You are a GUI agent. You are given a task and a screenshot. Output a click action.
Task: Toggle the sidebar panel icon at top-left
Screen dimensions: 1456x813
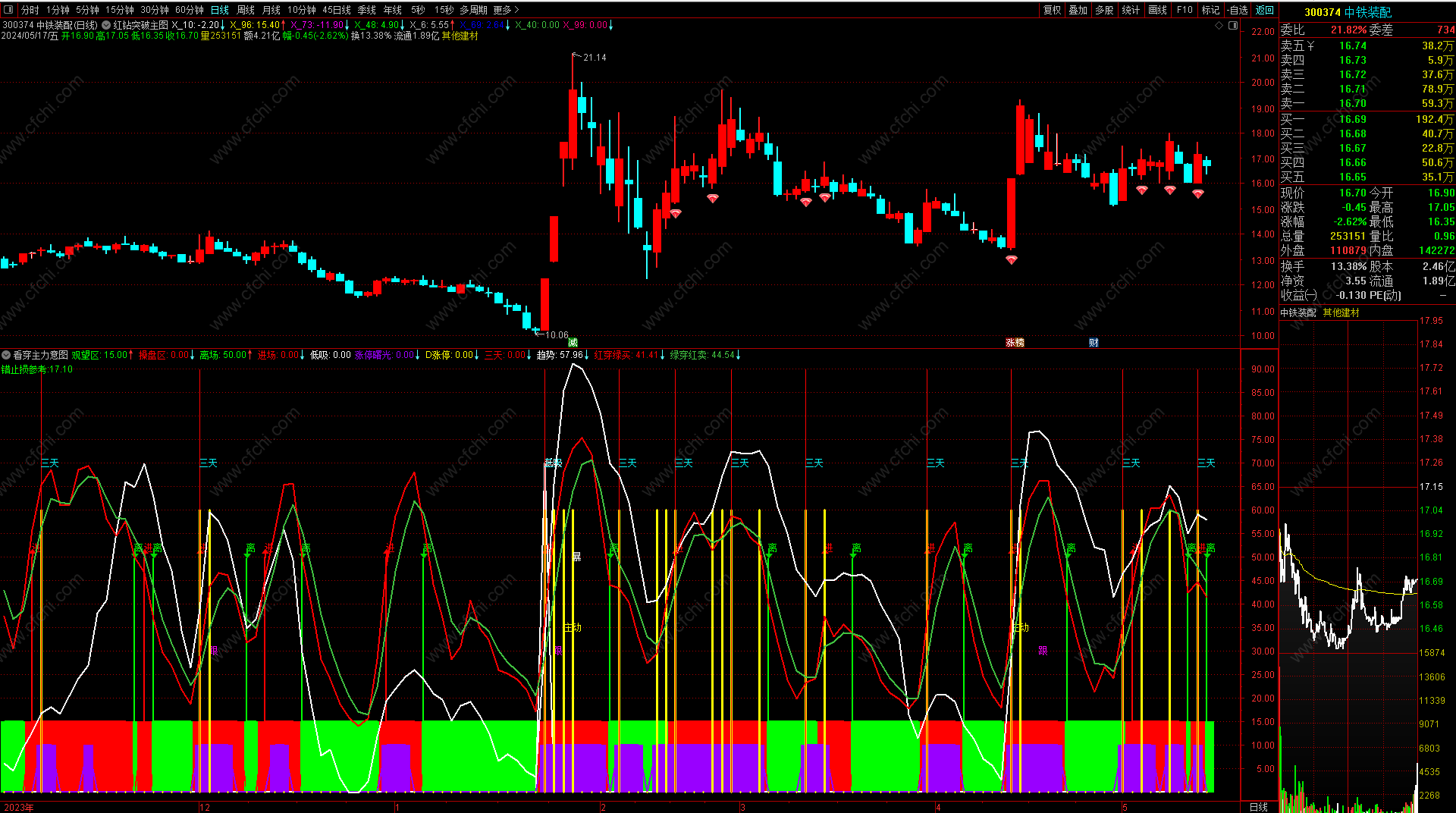pos(9,10)
